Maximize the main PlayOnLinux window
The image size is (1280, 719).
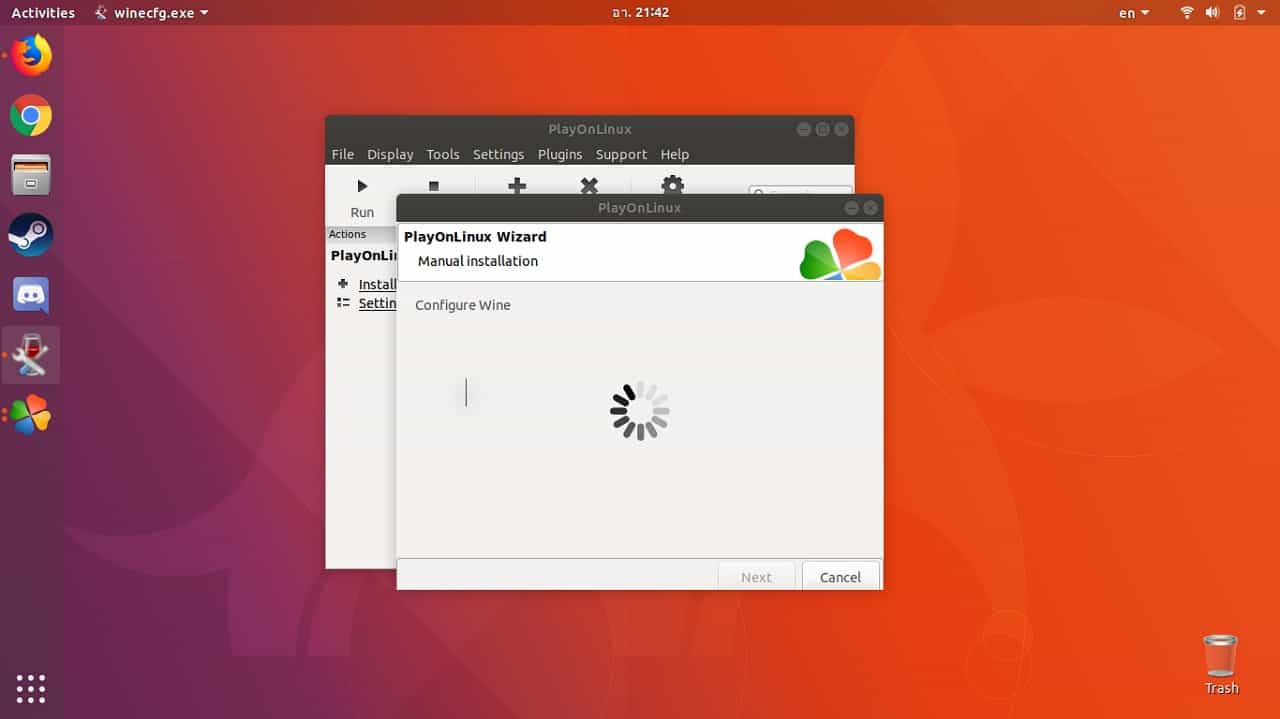(822, 129)
